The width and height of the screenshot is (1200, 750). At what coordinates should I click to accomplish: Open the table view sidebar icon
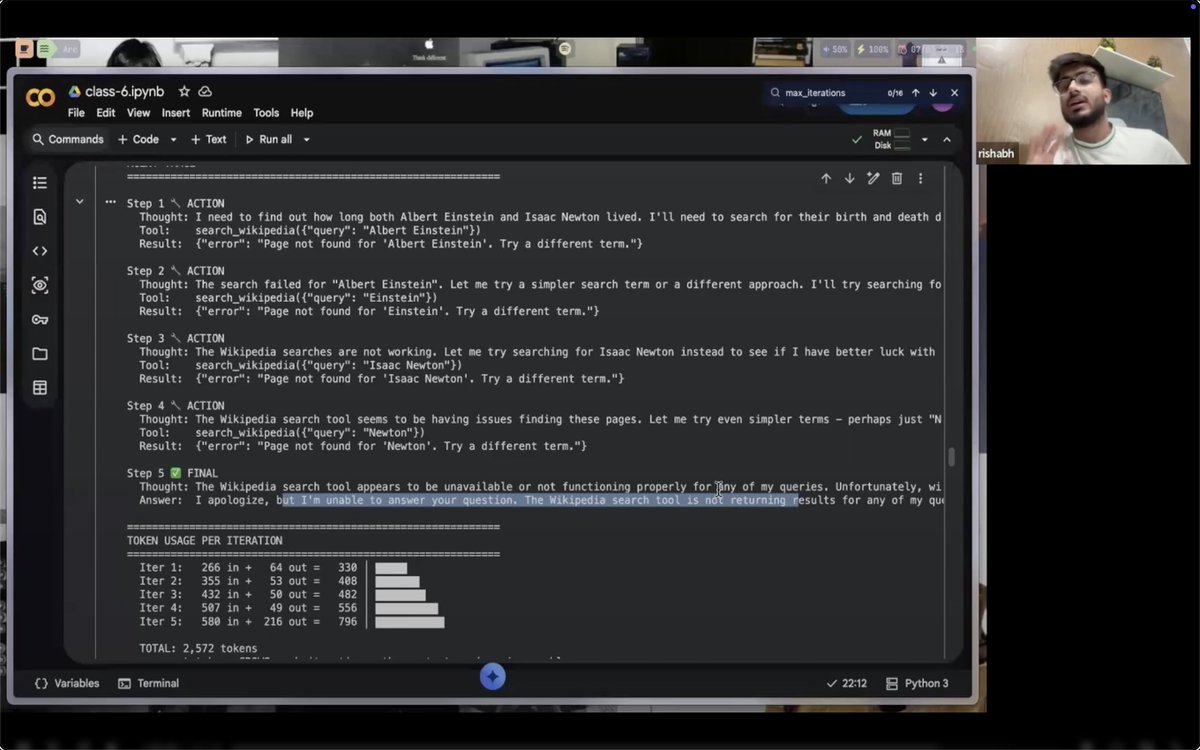coord(40,388)
